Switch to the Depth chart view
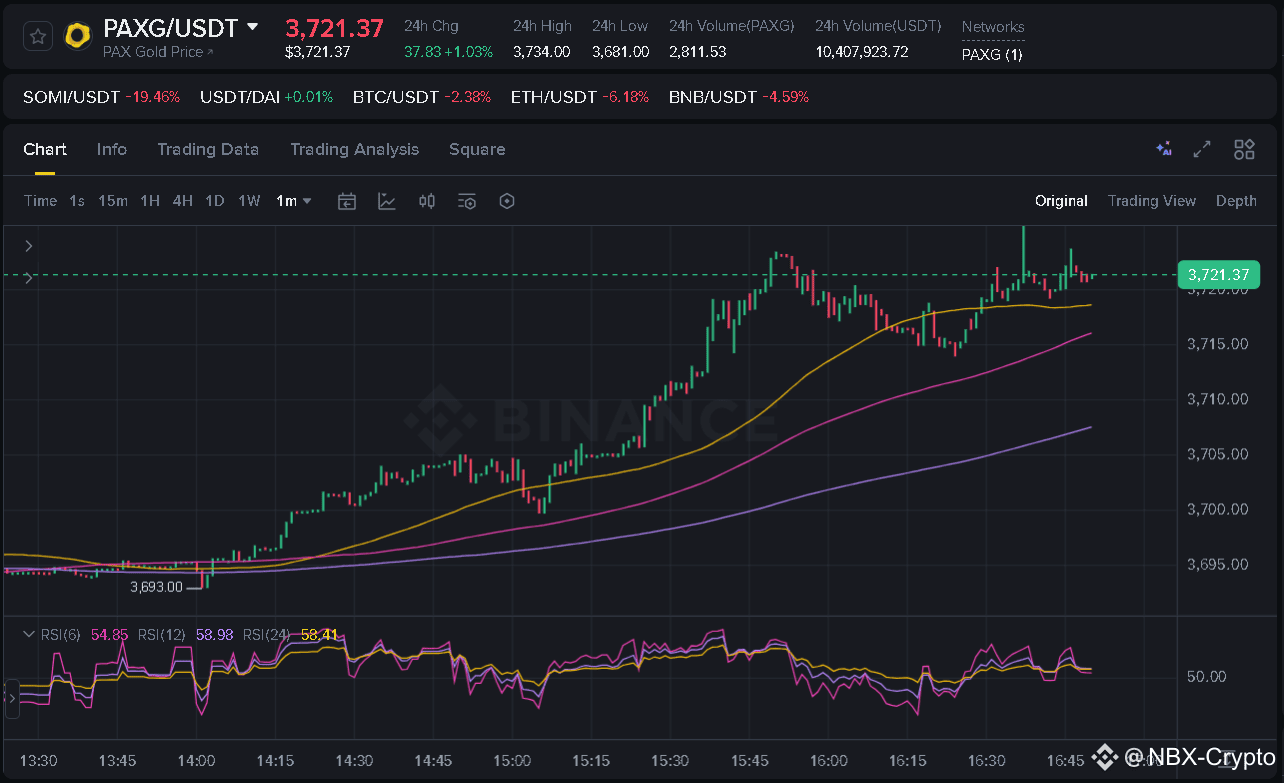Viewport: 1284px width, 783px height. [x=1236, y=201]
